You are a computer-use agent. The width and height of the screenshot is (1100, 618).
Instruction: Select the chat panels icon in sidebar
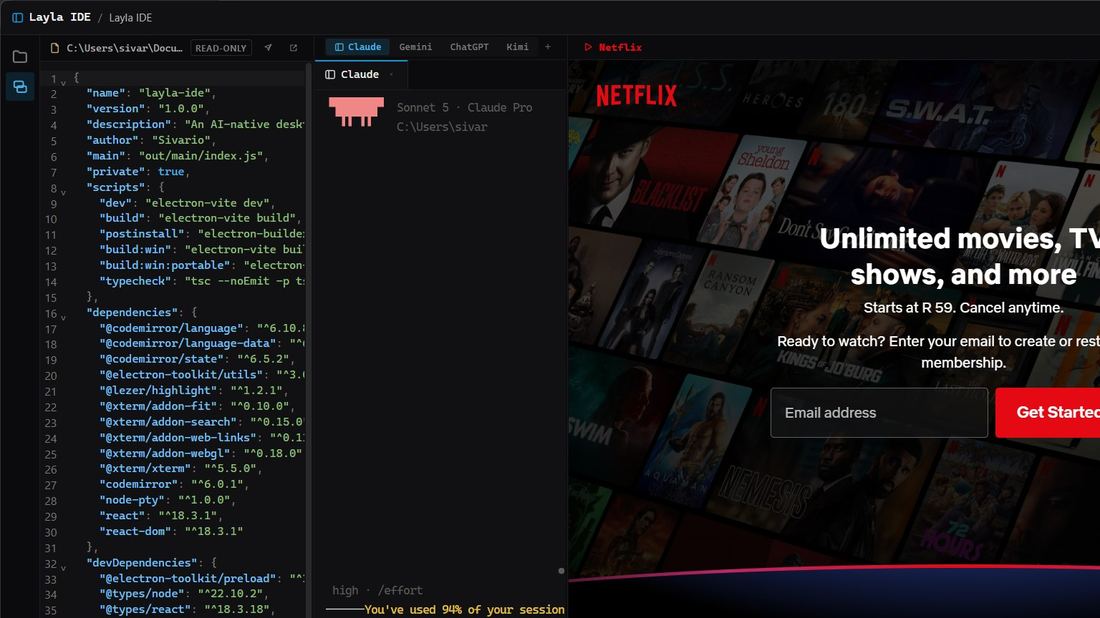[x=20, y=87]
